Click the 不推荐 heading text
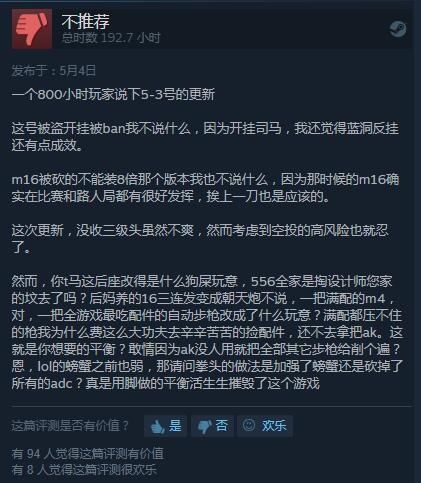Viewport: 421px width, 483px height. pos(86,22)
